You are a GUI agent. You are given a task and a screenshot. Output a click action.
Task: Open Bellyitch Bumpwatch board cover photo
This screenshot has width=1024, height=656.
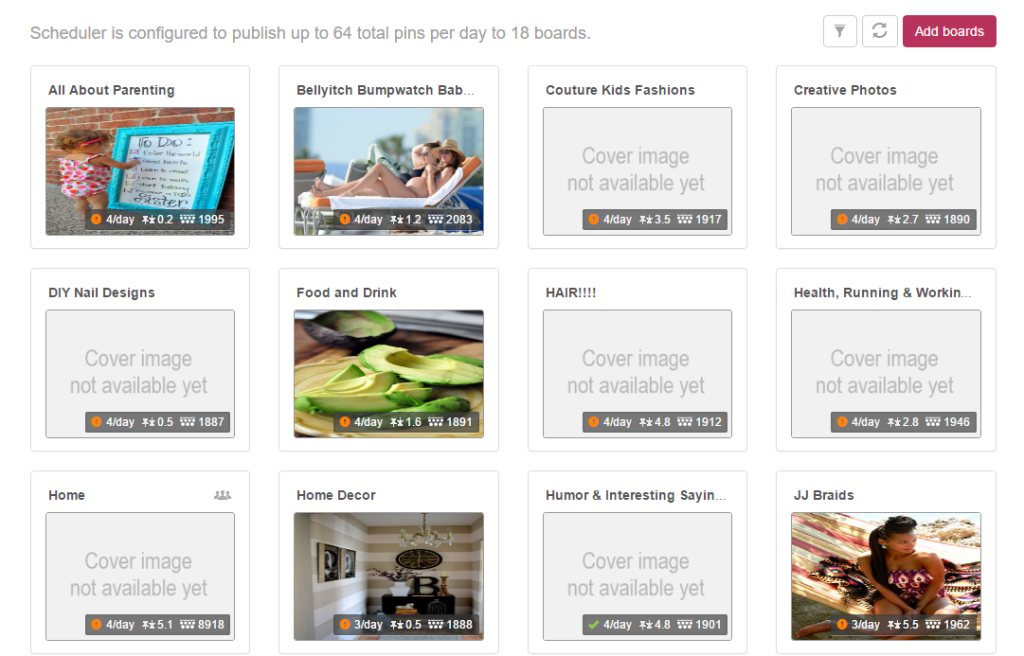click(389, 171)
